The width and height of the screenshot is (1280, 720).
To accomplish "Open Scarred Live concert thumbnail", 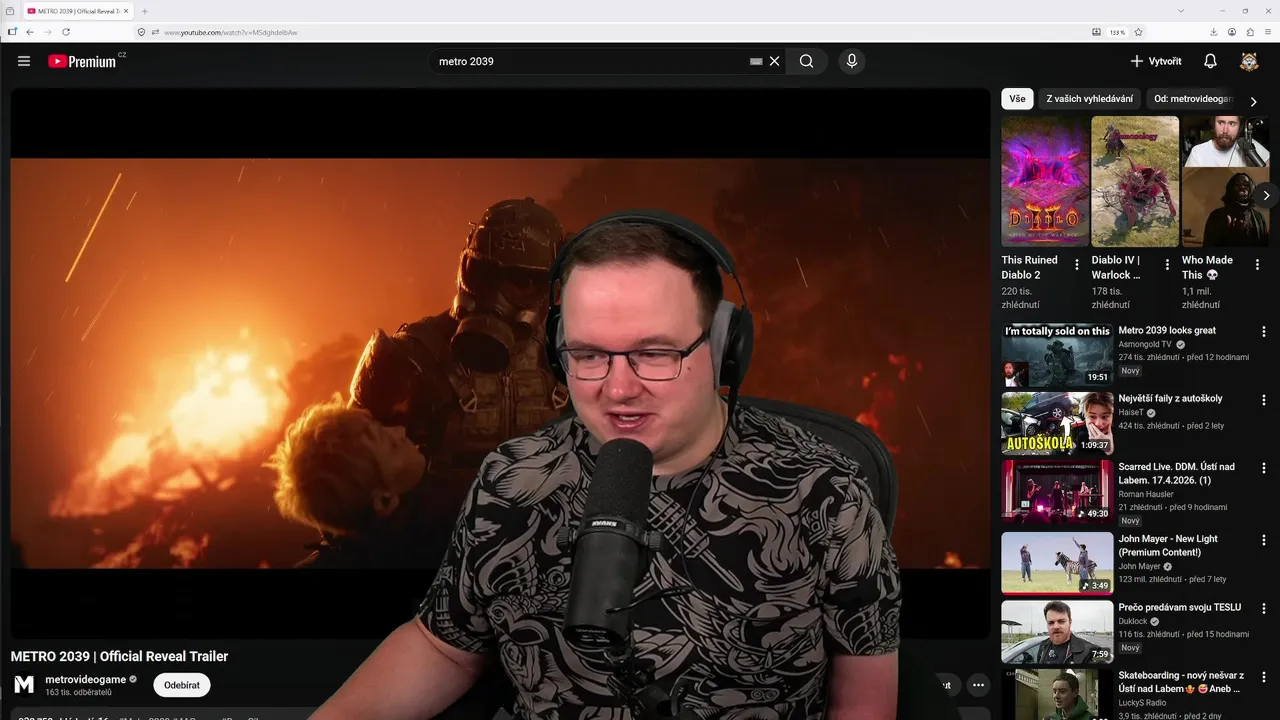I will (x=1057, y=491).
